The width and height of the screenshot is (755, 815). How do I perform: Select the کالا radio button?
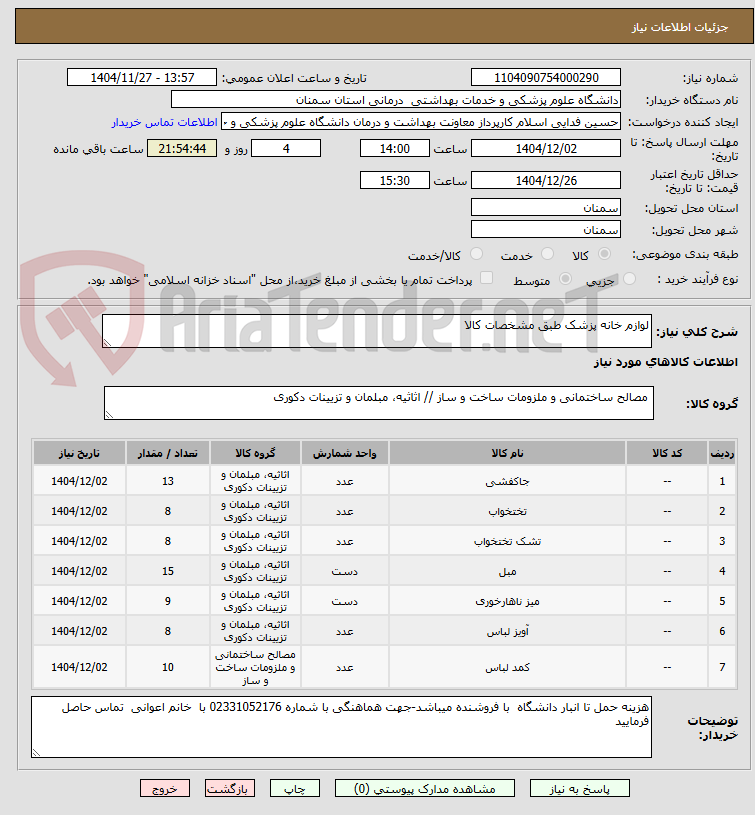[x=604, y=254]
